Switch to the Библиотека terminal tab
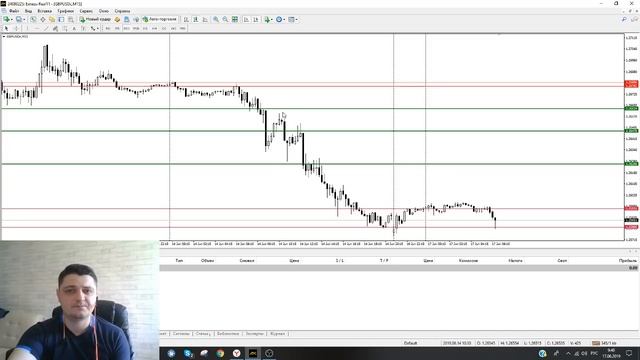Image resolution: width=640 pixels, height=360 pixels. coord(228,333)
